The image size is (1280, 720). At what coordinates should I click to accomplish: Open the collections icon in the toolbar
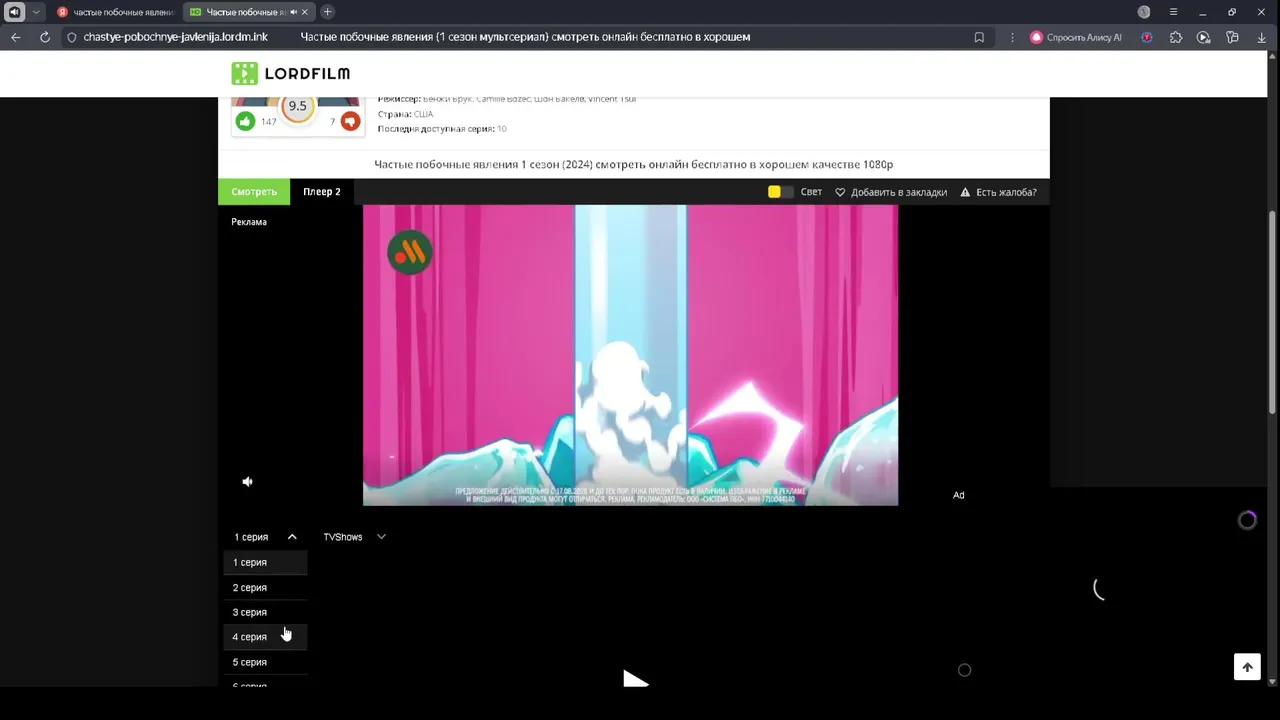coord(1233,37)
